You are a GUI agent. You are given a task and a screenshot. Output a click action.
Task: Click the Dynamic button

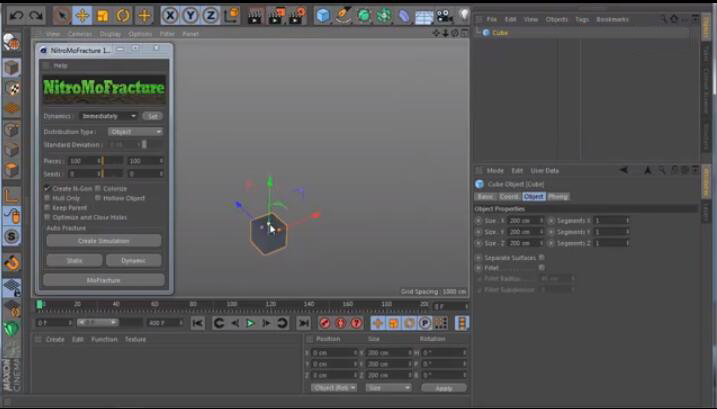[134, 260]
